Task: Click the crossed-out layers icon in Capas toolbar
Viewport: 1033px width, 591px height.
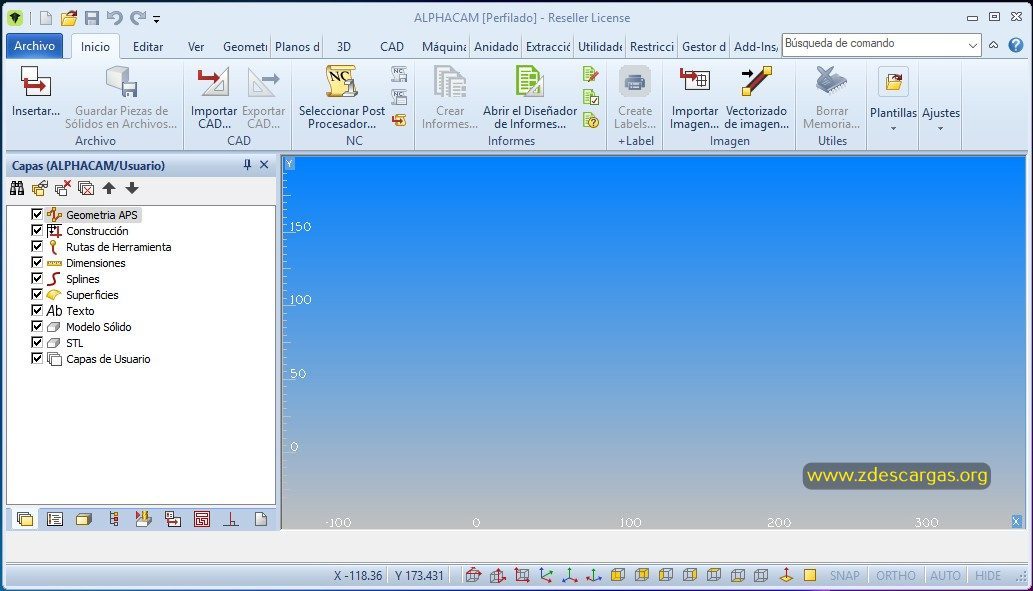Action: point(86,188)
